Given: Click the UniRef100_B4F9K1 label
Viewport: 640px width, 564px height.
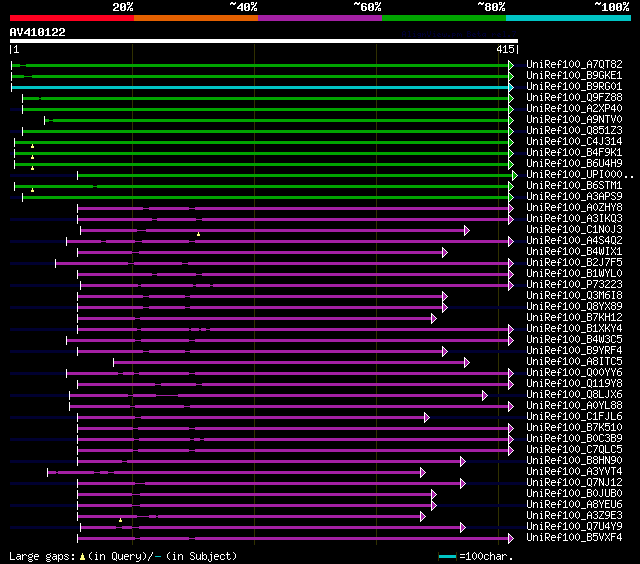Looking at the screenshot, I should tap(574, 153).
